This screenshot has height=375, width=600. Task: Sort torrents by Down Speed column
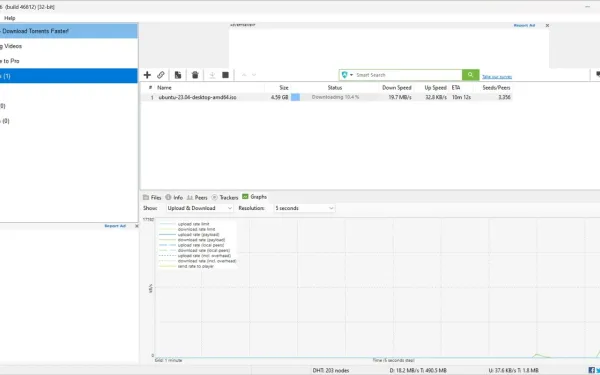[x=397, y=88]
